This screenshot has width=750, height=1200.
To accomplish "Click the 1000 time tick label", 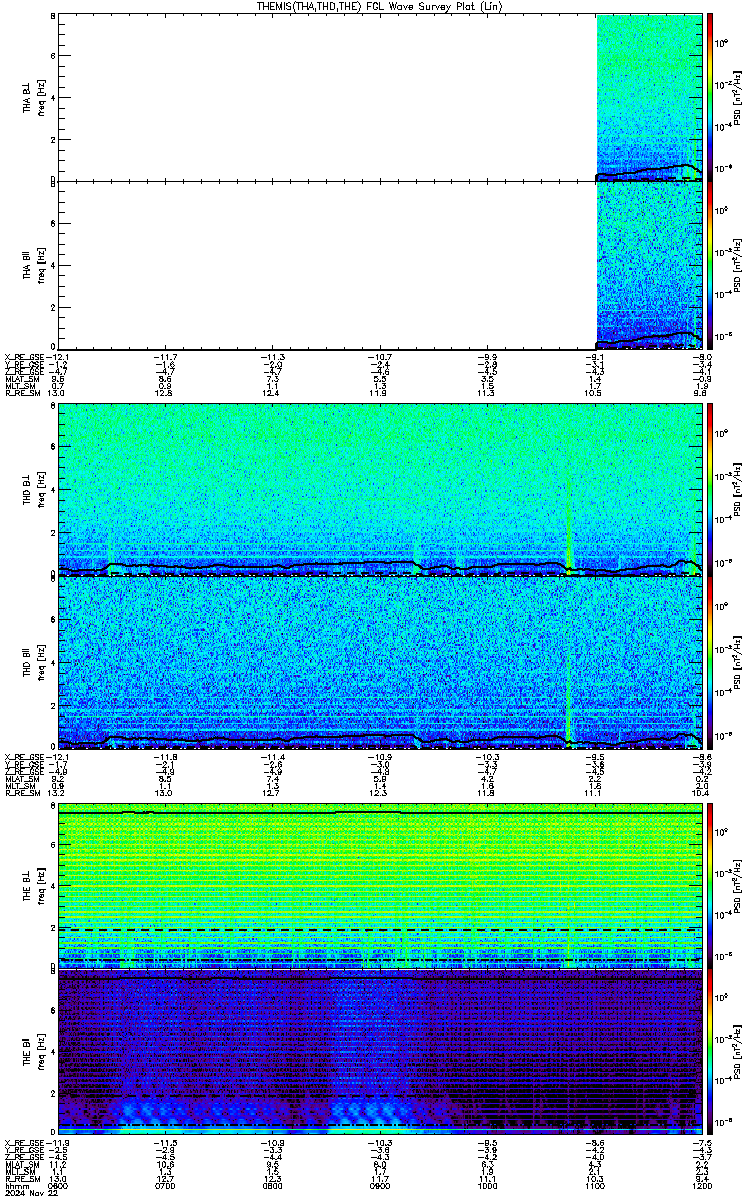I will tap(486, 1186).
